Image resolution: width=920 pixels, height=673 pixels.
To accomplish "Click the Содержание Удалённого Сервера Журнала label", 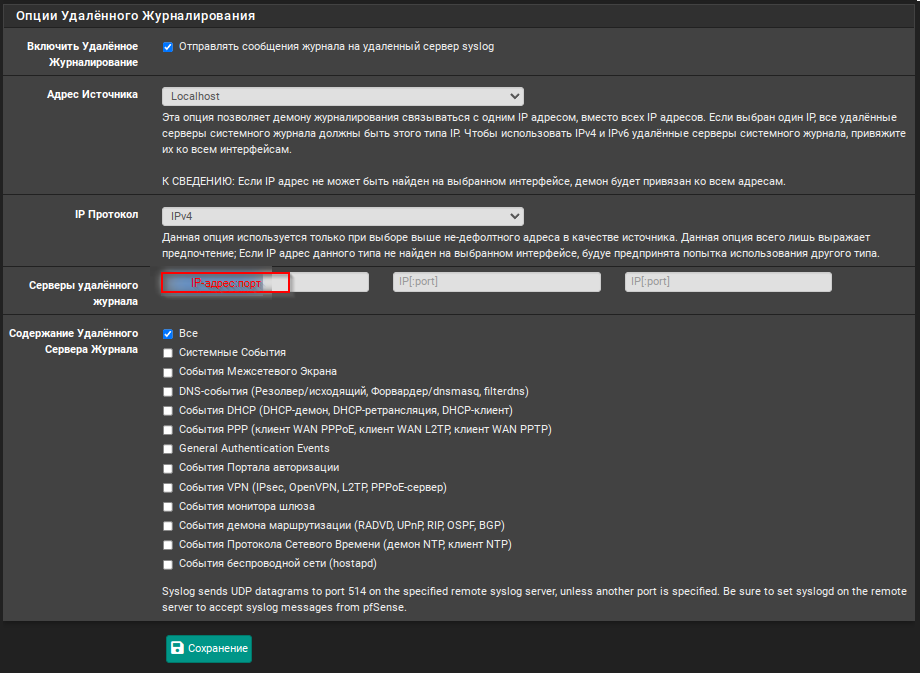I will (73, 341).
